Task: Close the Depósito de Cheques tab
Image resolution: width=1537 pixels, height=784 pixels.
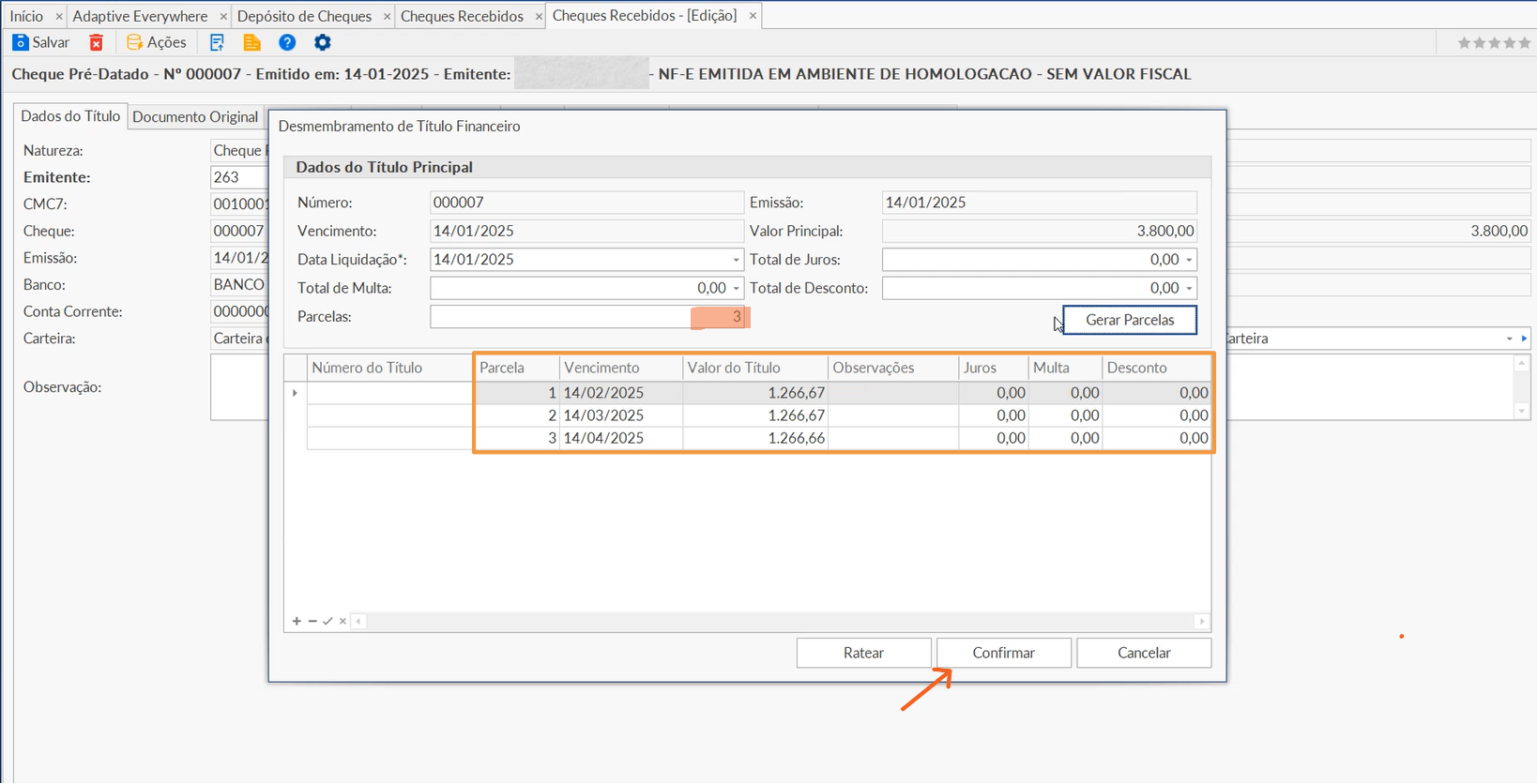Action: [x=387, y=16]
